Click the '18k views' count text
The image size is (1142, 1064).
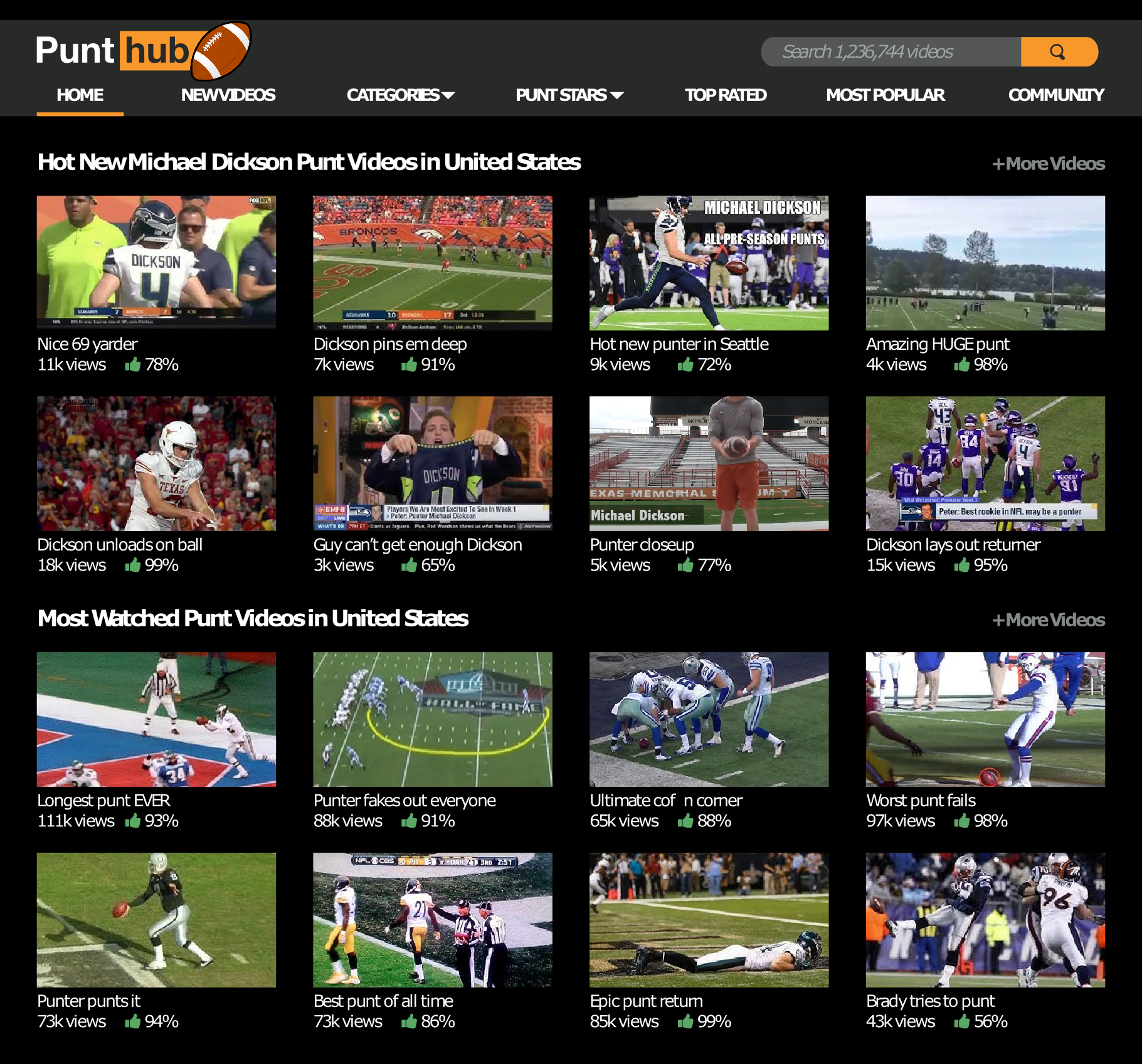click(x=71, y=565)
